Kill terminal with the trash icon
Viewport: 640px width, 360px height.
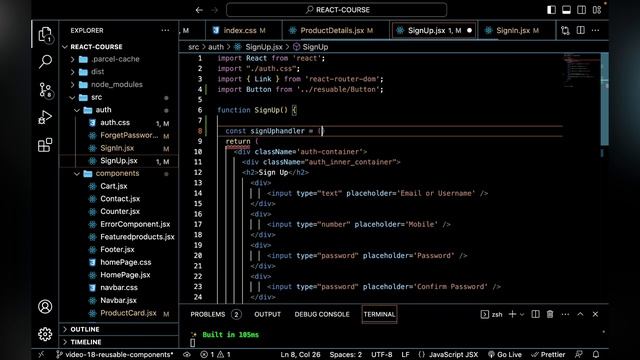click(x=550, y=314)
